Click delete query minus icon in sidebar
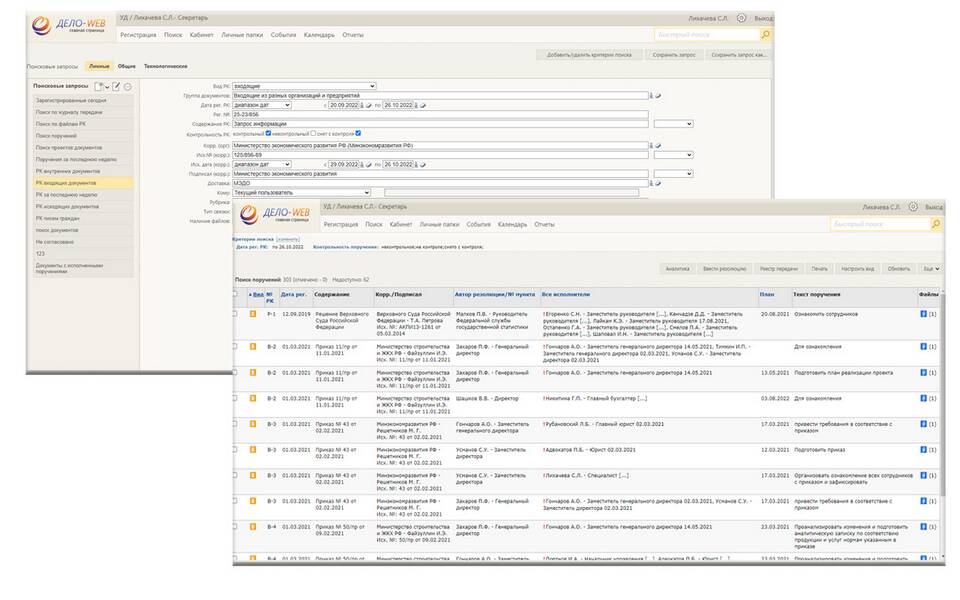960x600 pixels. [128, 87]
